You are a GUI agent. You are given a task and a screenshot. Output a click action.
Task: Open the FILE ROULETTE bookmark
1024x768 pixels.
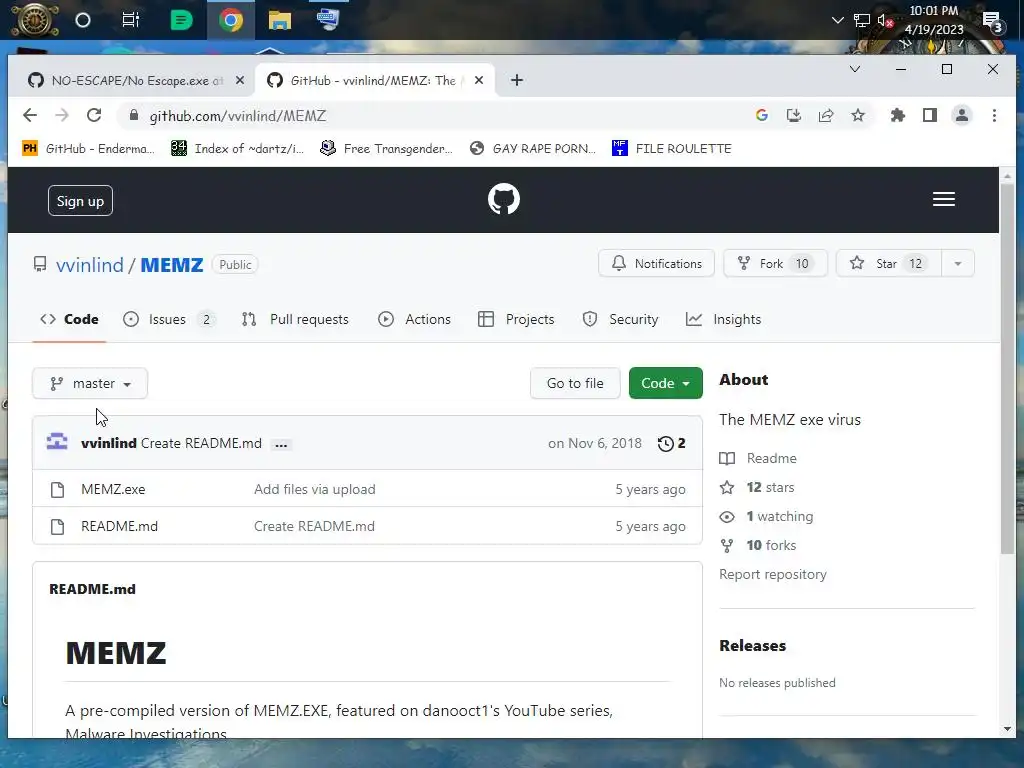coord(671,149)
